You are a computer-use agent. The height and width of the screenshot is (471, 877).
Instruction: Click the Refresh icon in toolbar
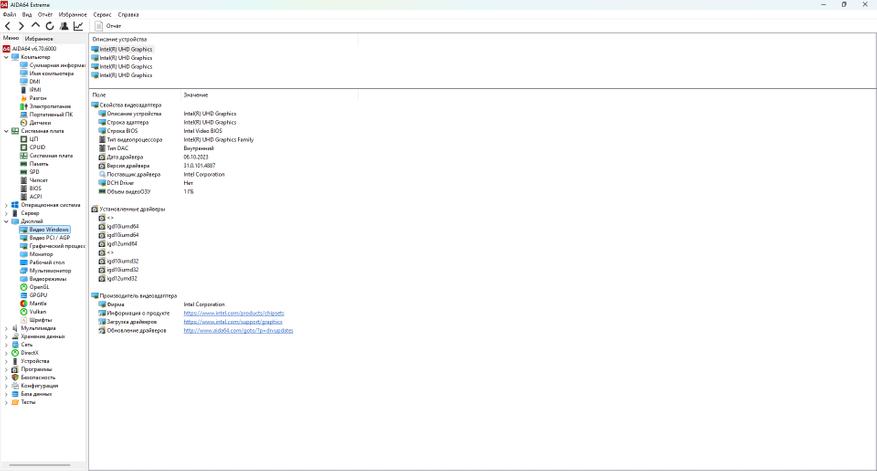(x=50, y=26)
